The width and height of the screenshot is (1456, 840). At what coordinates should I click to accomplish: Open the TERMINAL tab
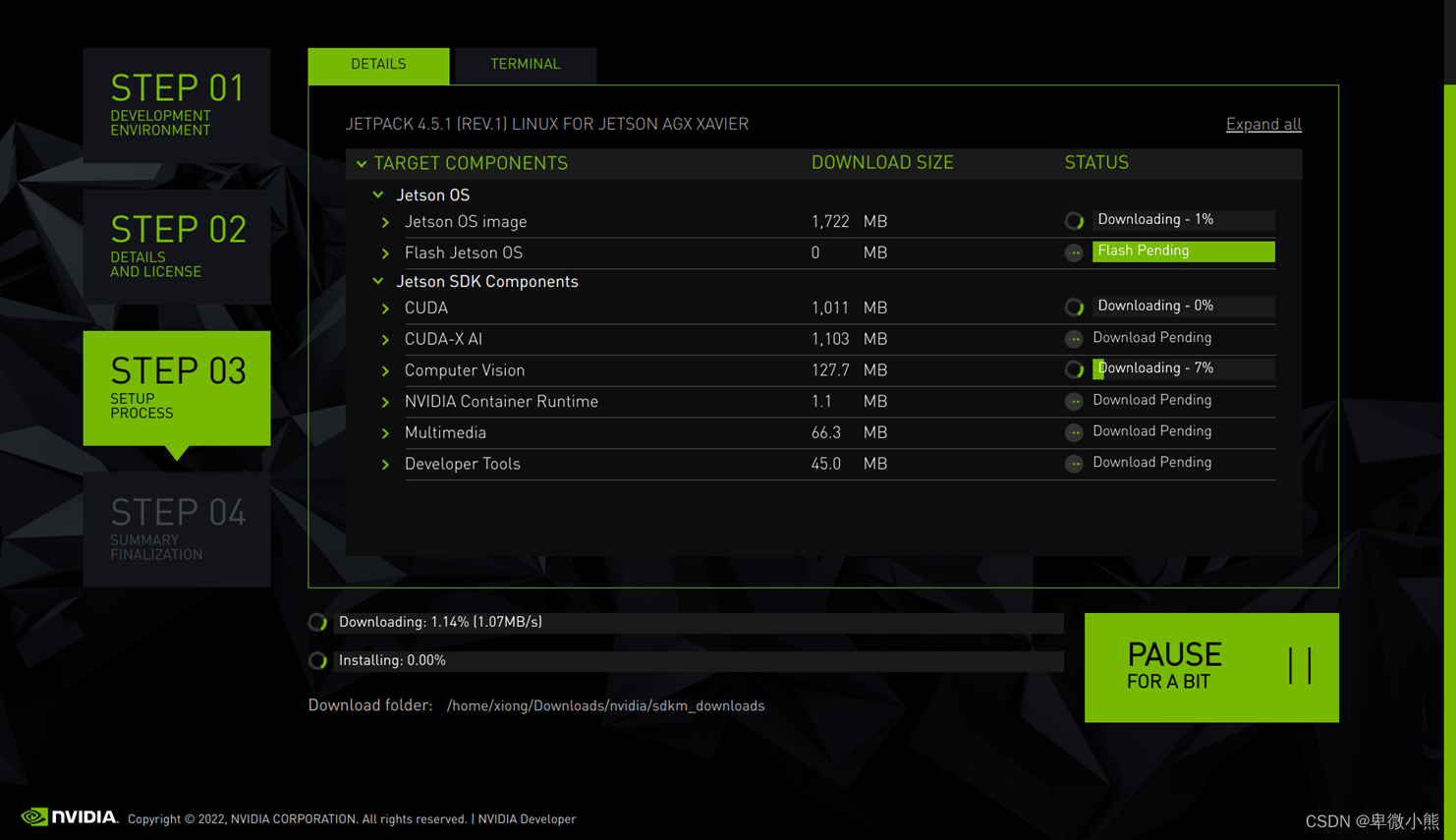coord(526,65)
